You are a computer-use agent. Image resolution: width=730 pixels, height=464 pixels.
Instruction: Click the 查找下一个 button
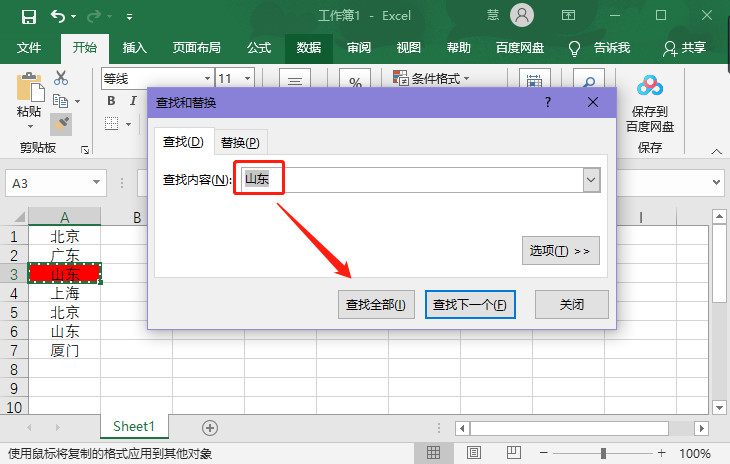click(470, 304)
